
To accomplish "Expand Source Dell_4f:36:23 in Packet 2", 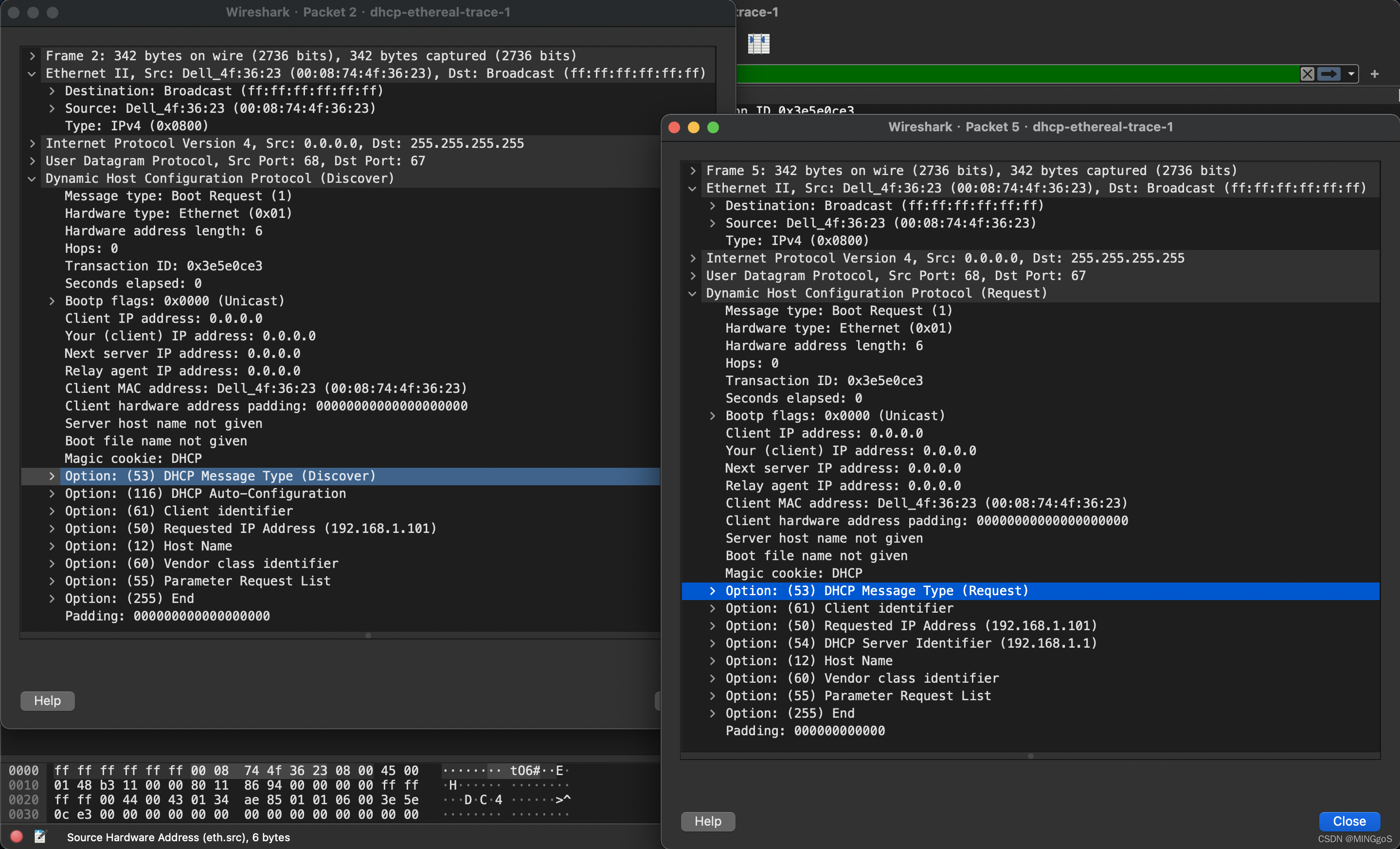I will [52, 108].
